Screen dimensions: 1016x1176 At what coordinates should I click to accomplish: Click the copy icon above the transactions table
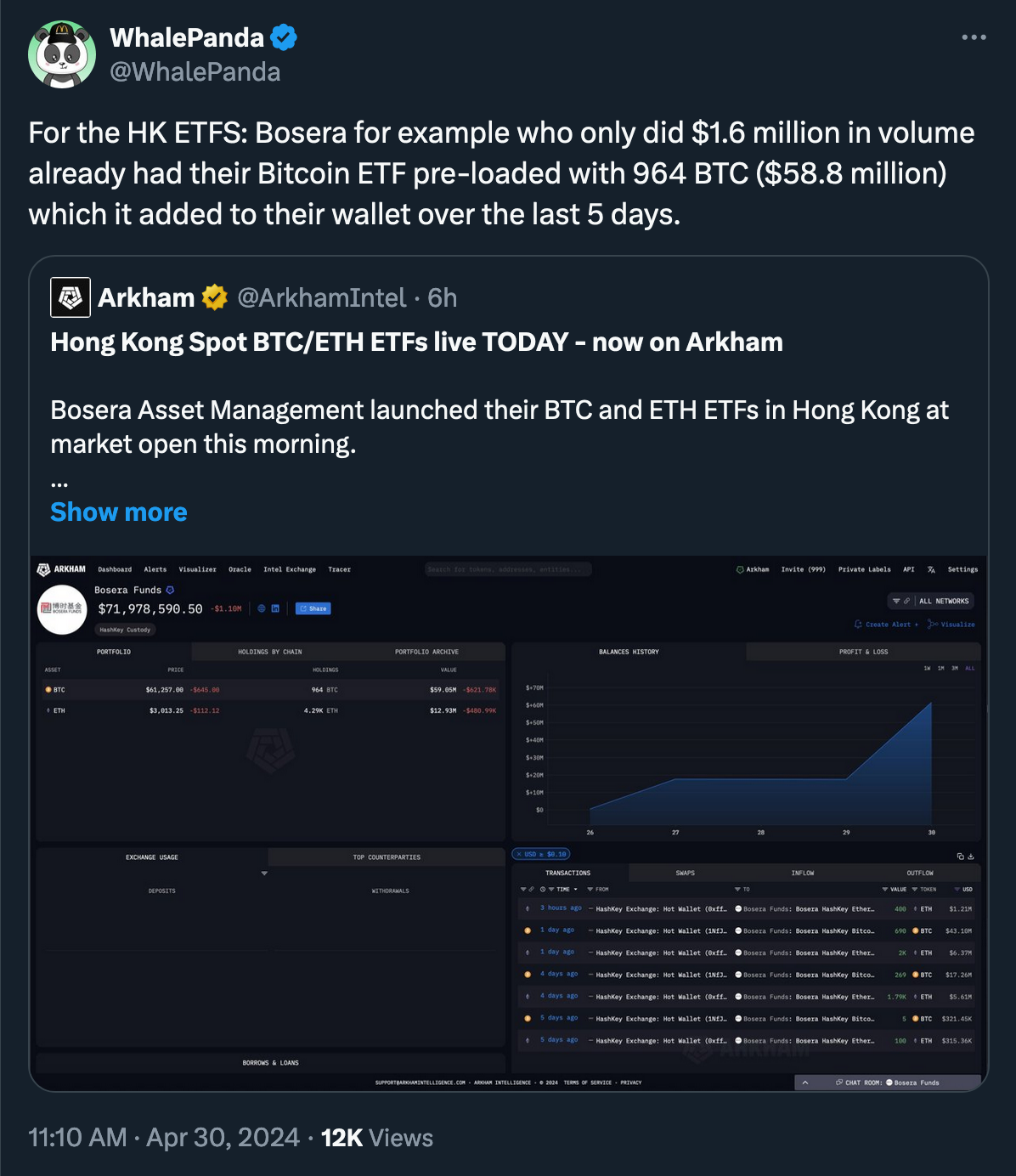point(961,856)
